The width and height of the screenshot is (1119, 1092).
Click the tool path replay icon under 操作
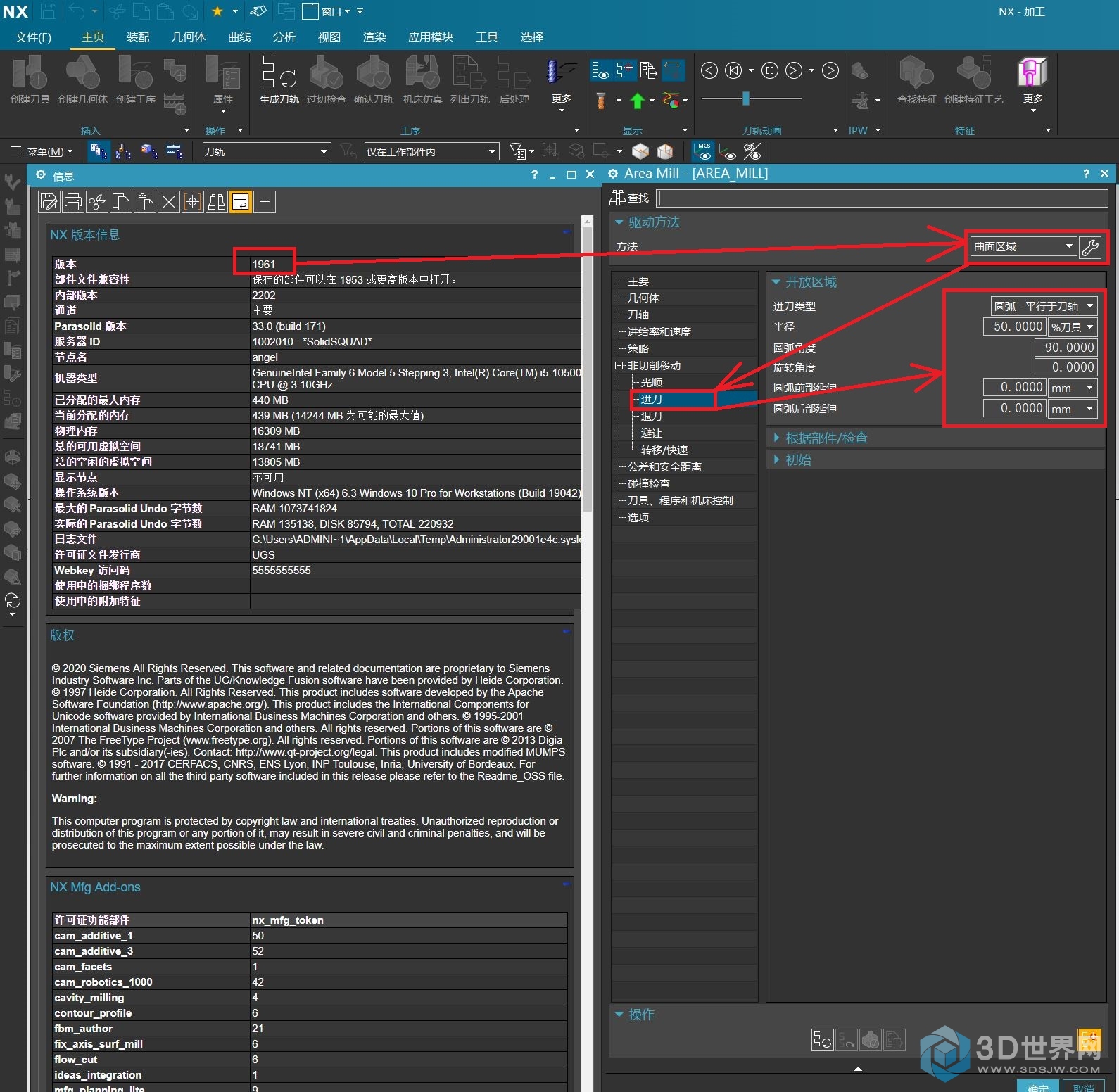point(847,1040)
